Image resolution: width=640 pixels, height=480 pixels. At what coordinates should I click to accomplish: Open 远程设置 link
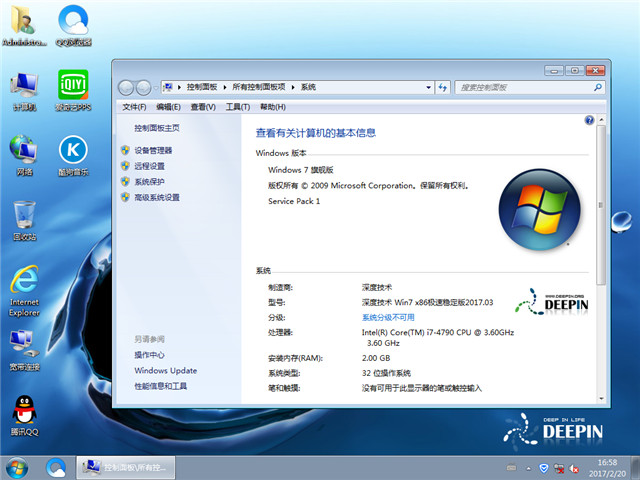(149, 166)
